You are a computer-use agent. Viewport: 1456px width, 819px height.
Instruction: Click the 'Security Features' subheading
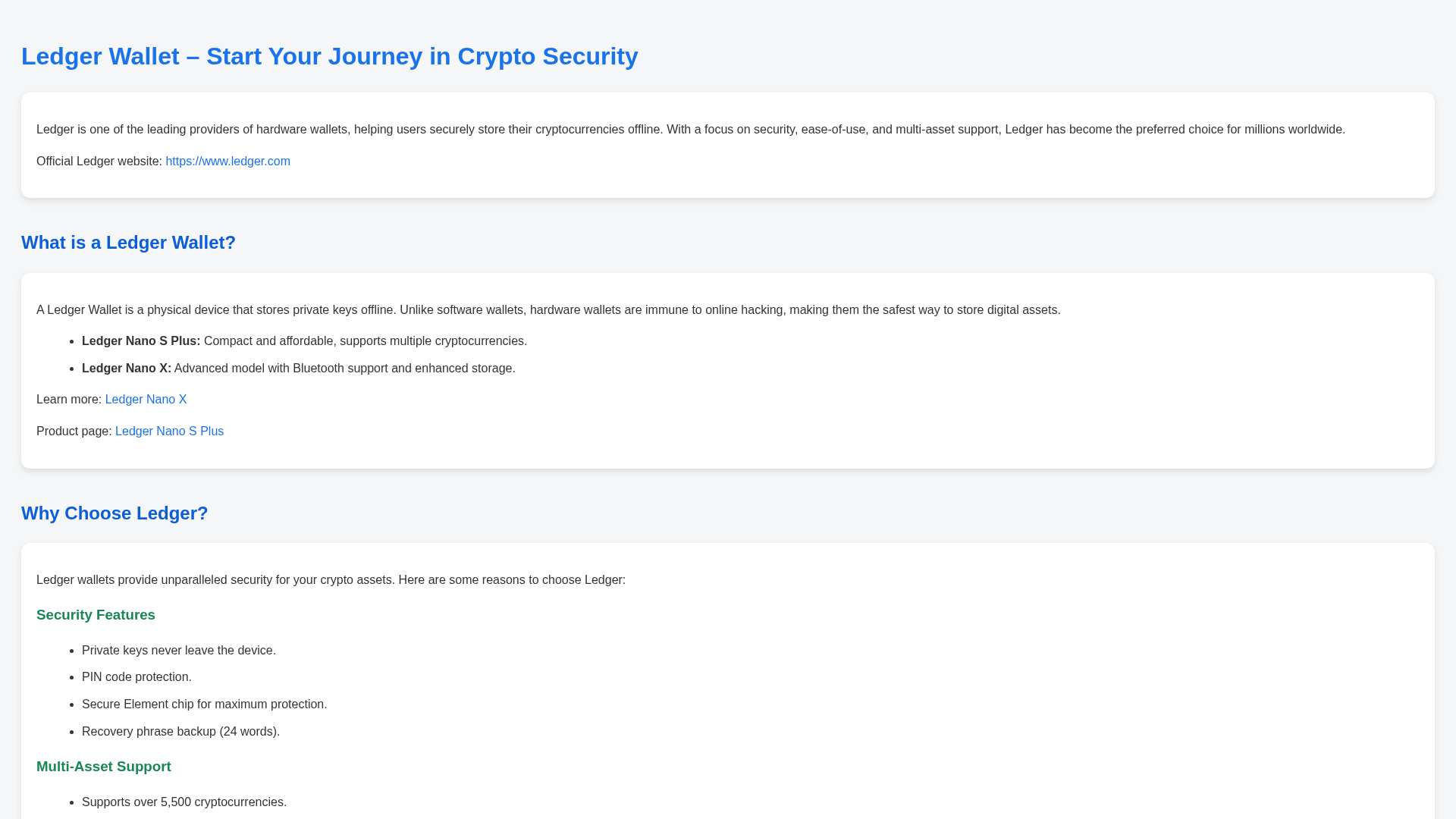point(96,615)
